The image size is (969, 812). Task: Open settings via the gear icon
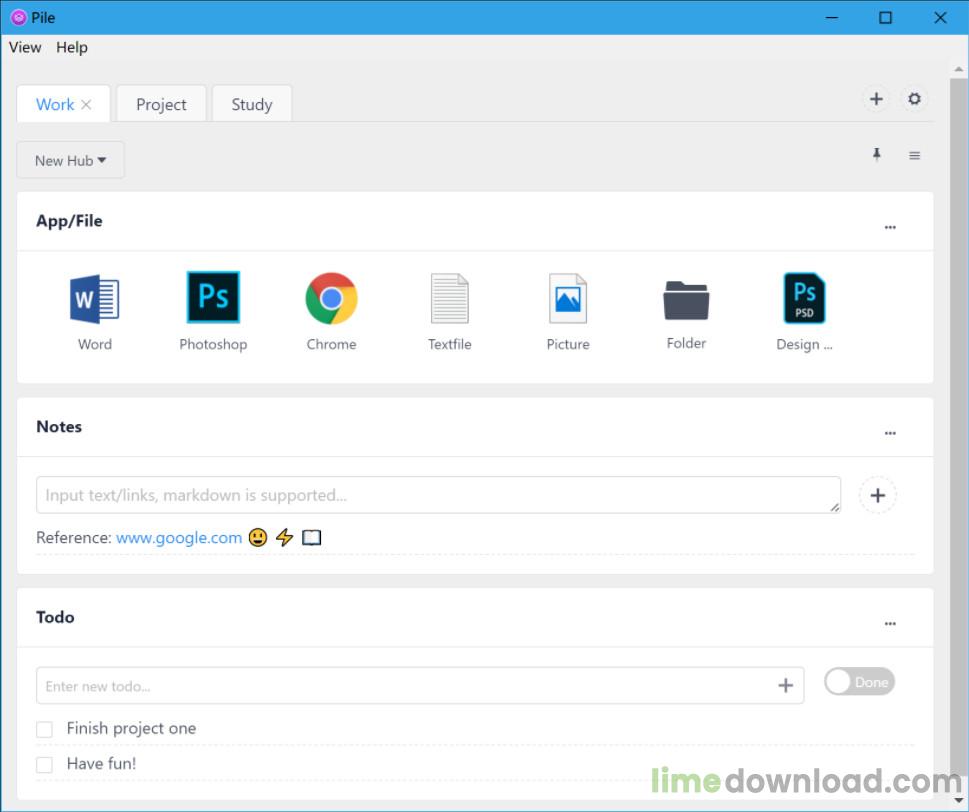914,99
